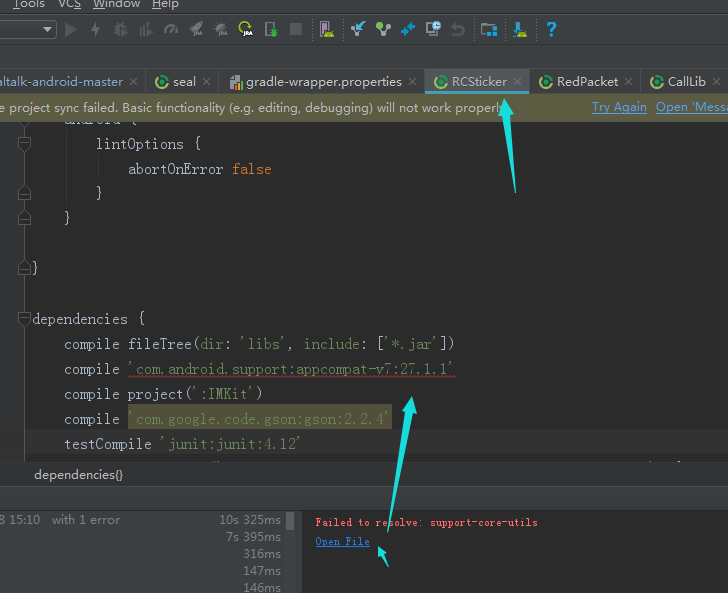
Task: Click the blue compare arrows icon
Action: 408,29
